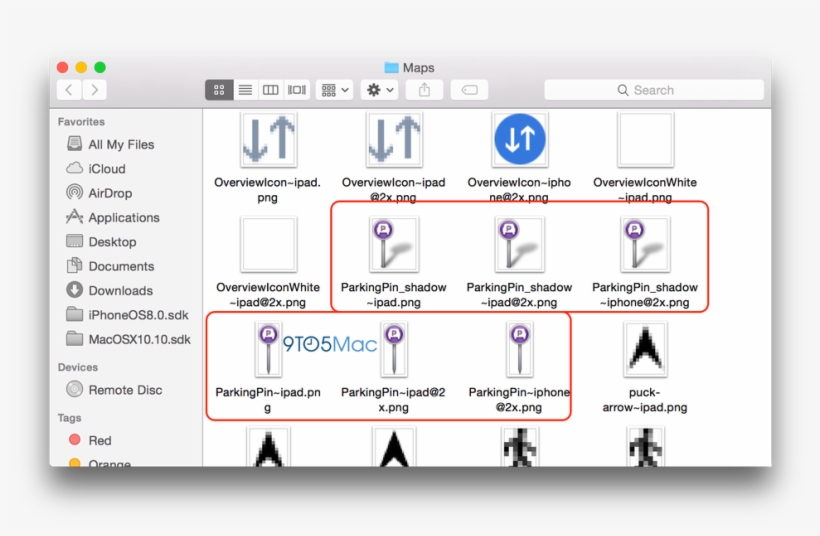
Task: Go back with the left chevron
Action: 69,90
